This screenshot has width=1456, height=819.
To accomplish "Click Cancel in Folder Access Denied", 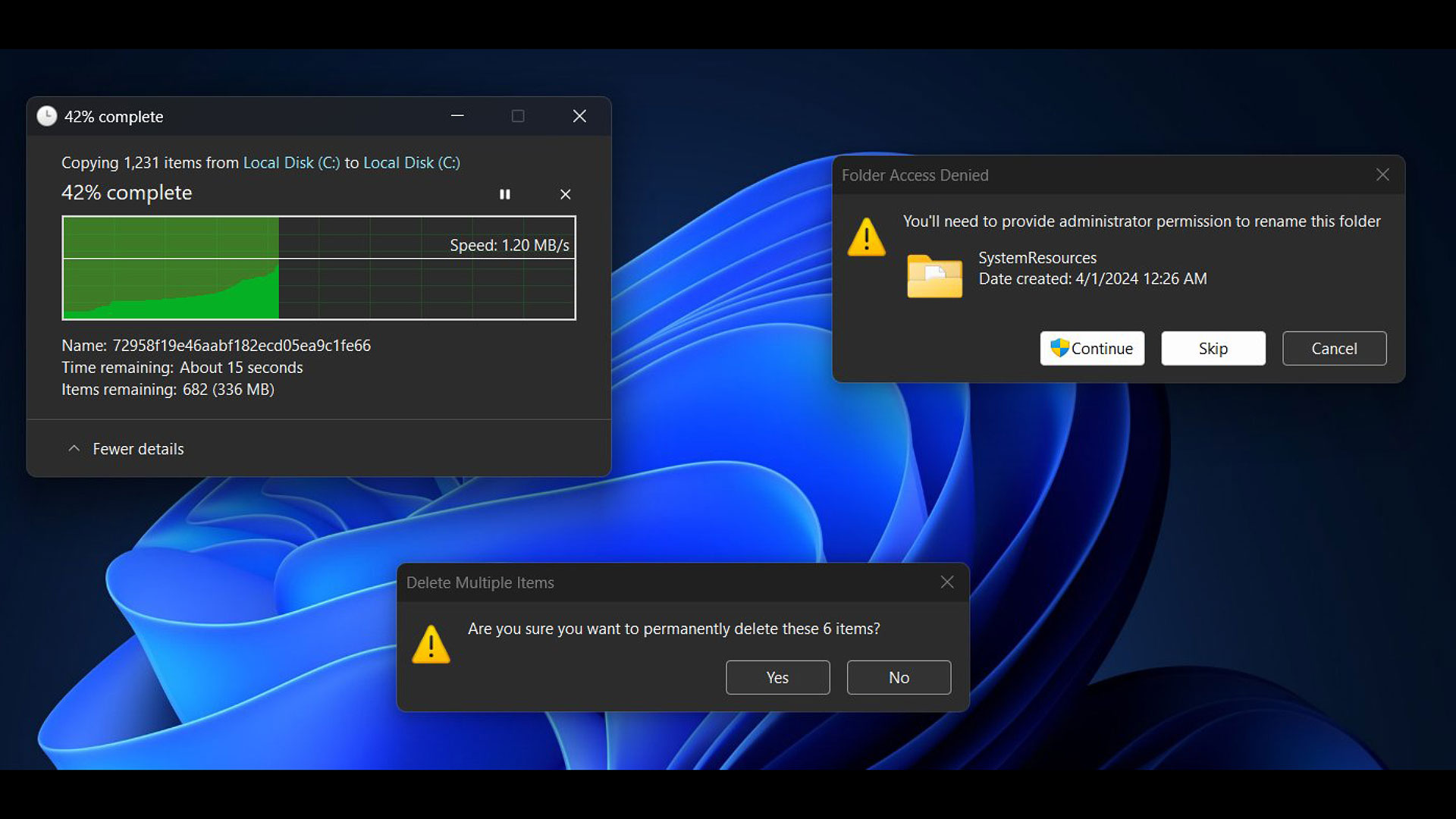I will [x=1335, y=348].
